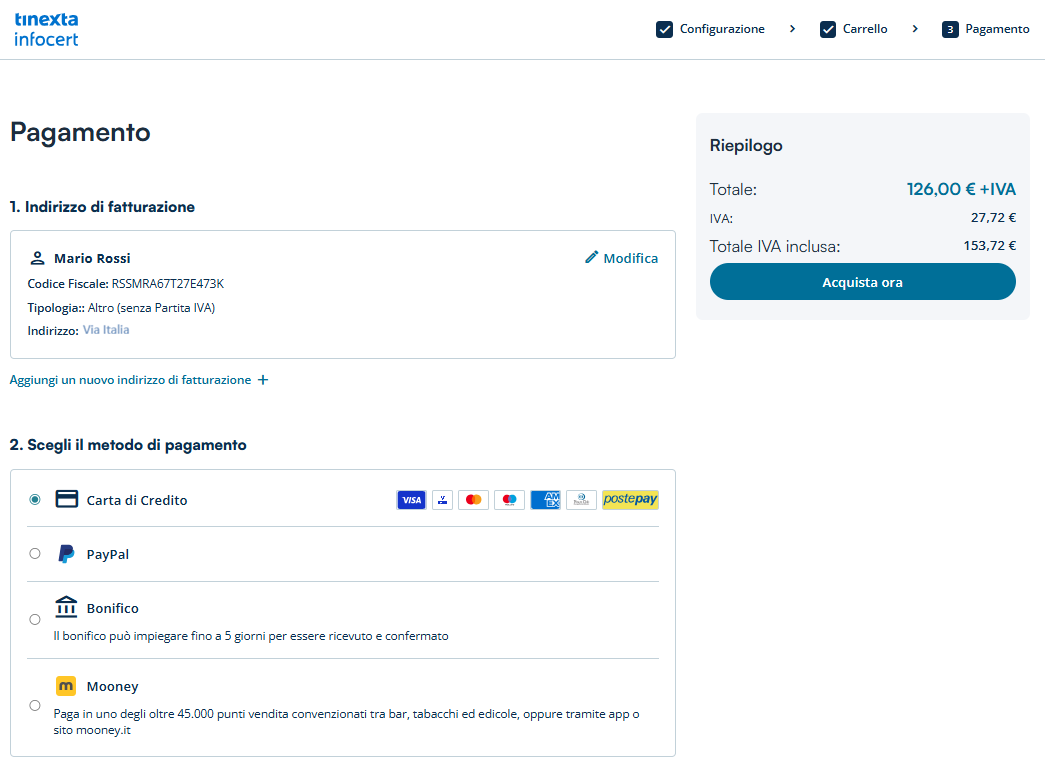This screenshot has width=1045, height=770.
Task: Click the Mastercard logo icon
Action: click(x=473, y=500)
